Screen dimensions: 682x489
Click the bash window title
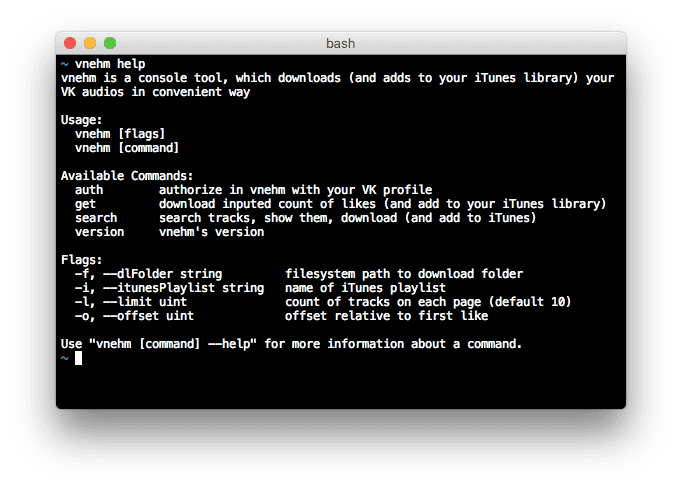point(341,44)
